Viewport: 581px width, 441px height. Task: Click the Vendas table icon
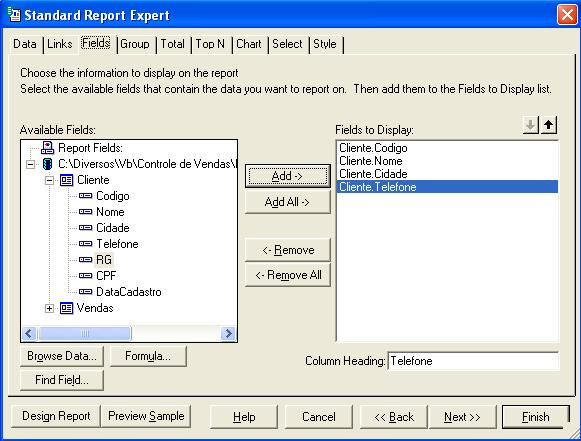(66, 308)
